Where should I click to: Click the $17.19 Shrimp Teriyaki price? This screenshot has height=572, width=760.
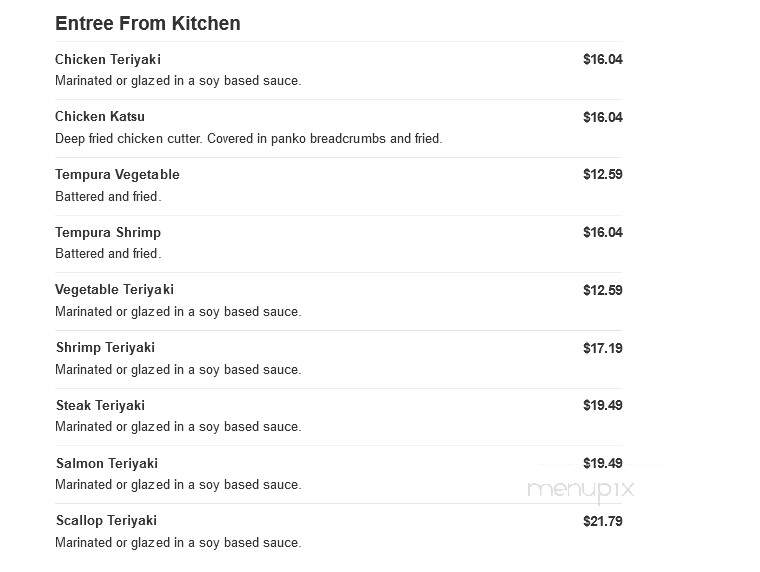pos(603,348)
